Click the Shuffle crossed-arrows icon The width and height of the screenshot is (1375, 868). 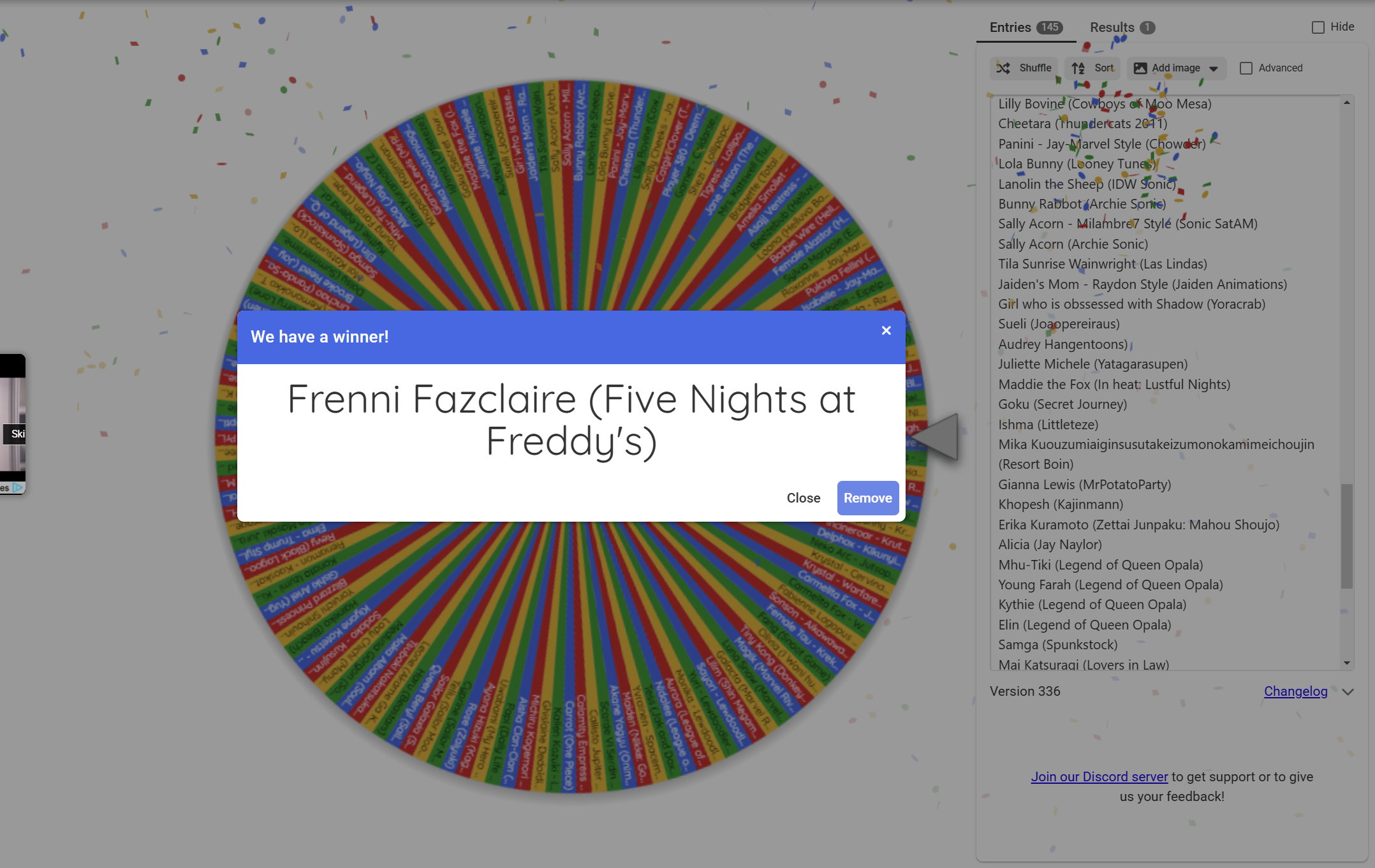click(1003, 68)
